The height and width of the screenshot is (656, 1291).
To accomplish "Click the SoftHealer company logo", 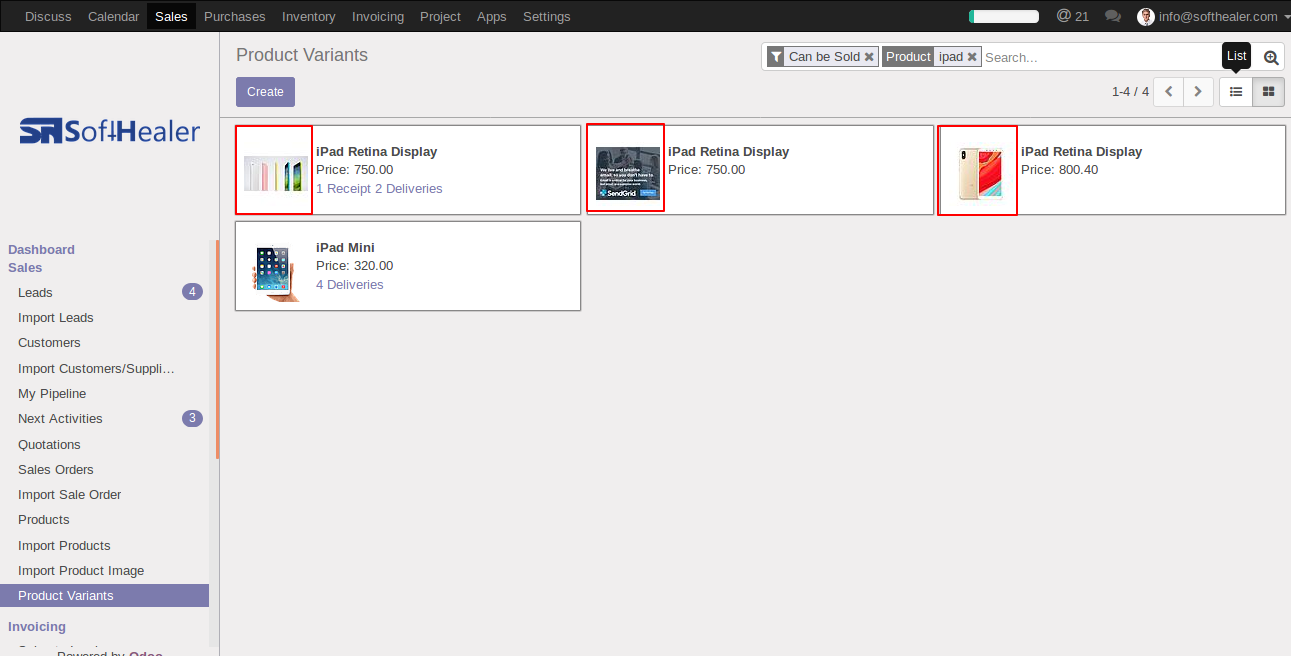I will click(x=110, y=131).
